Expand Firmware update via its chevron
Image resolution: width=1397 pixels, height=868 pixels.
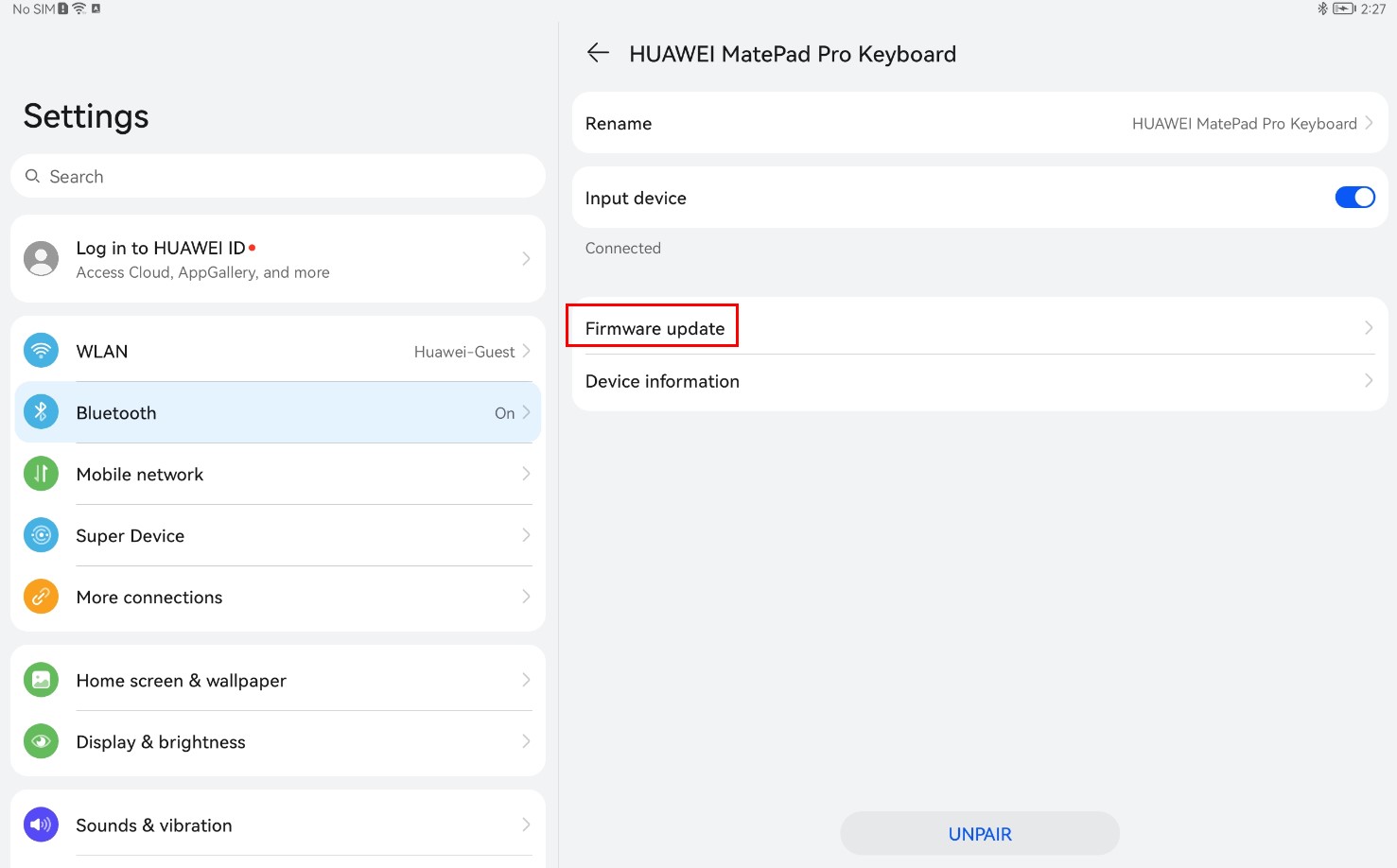1369,327
